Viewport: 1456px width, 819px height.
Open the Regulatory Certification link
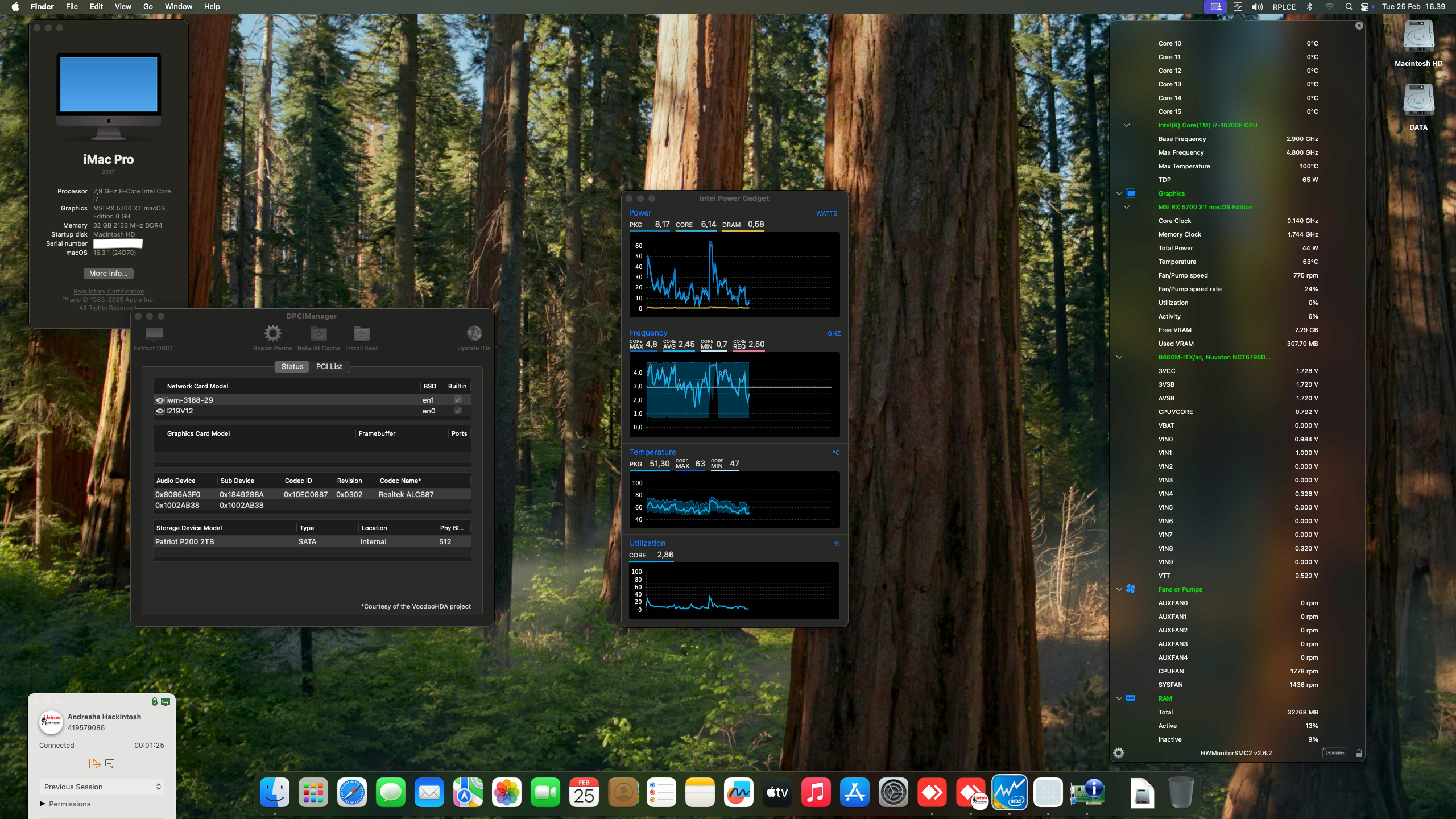(x=108, y=291)
